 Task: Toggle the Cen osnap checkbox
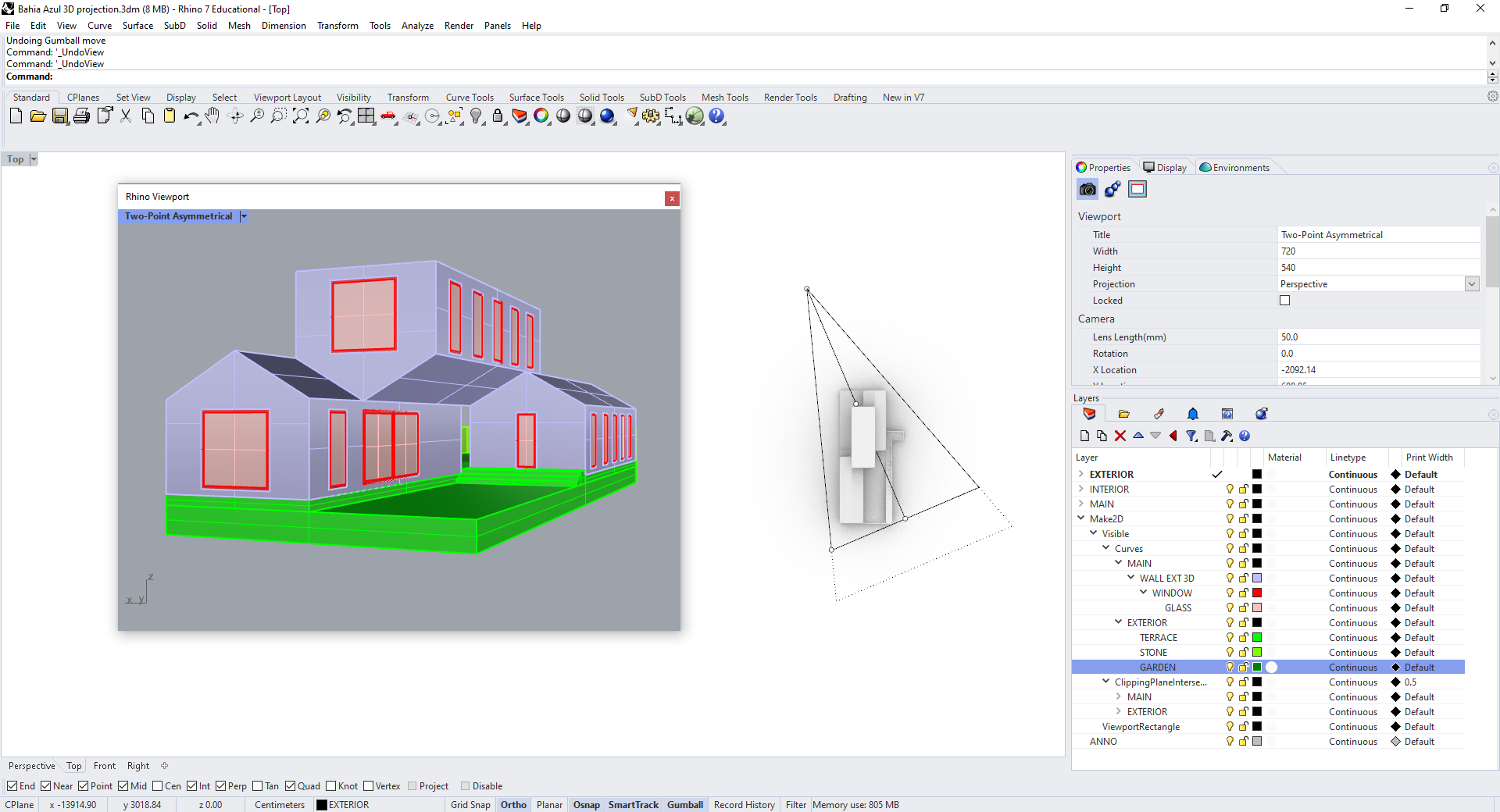[x=158, y=786]
